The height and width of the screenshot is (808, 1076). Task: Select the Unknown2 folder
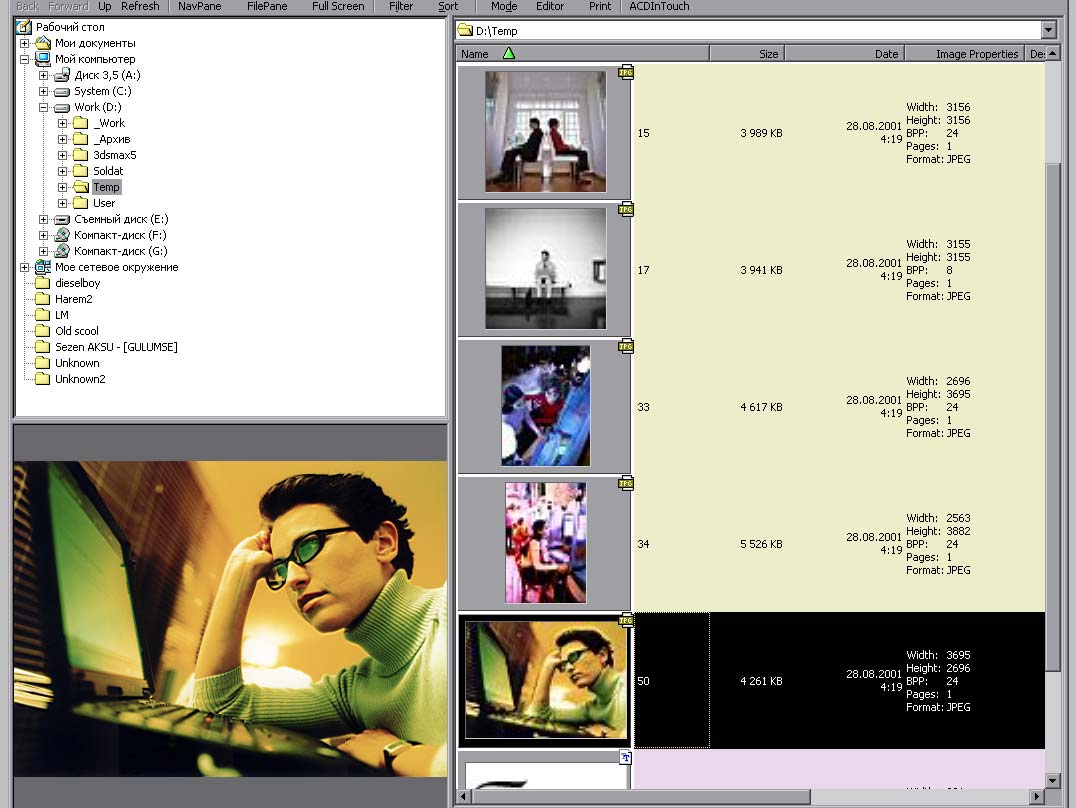tap(80, 379)
